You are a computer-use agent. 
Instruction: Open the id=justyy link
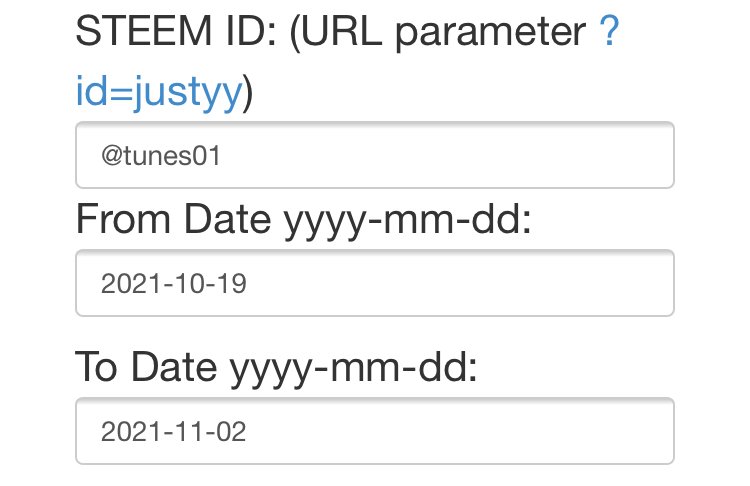coord(159,92)
